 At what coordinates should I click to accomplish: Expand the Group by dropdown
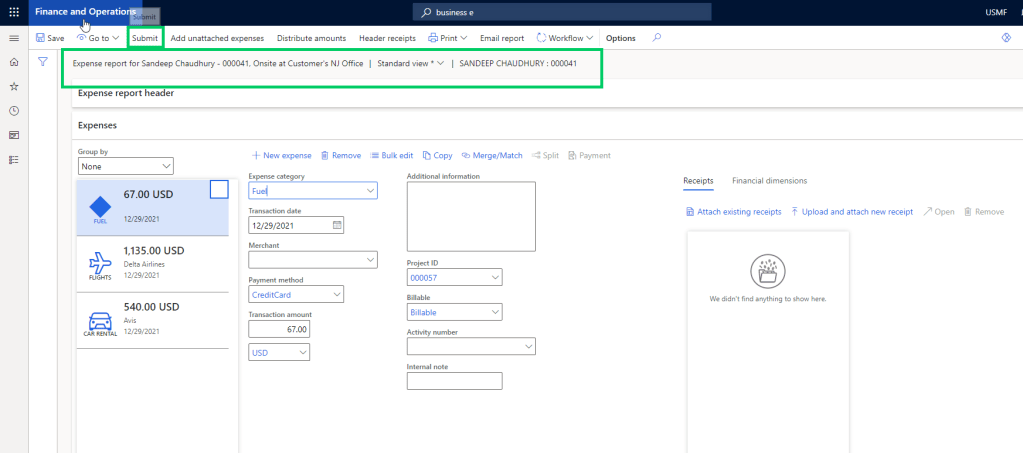click(166, 166)
